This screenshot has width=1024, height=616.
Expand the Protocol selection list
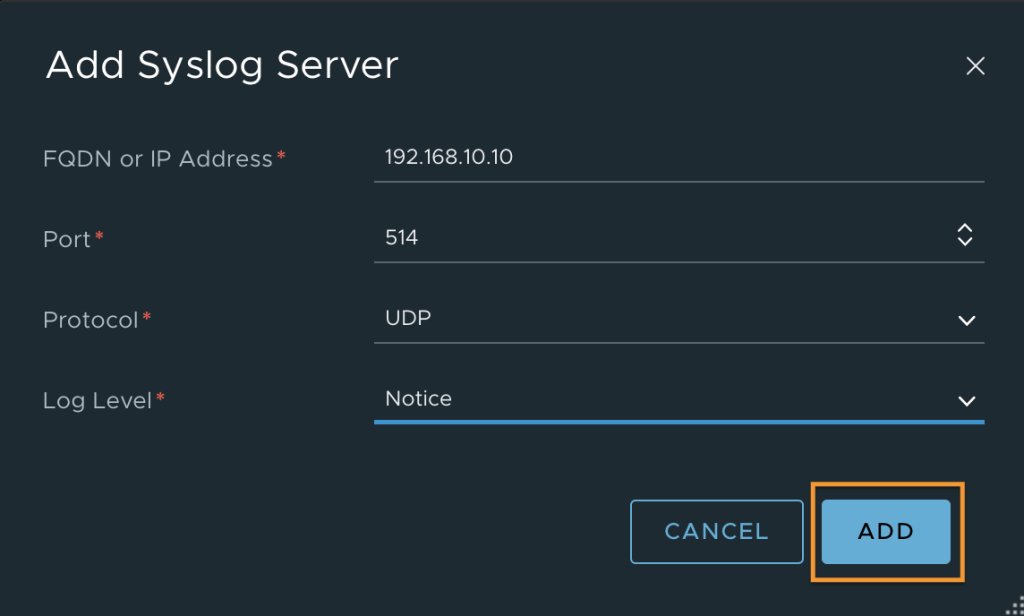click(965, 320)
